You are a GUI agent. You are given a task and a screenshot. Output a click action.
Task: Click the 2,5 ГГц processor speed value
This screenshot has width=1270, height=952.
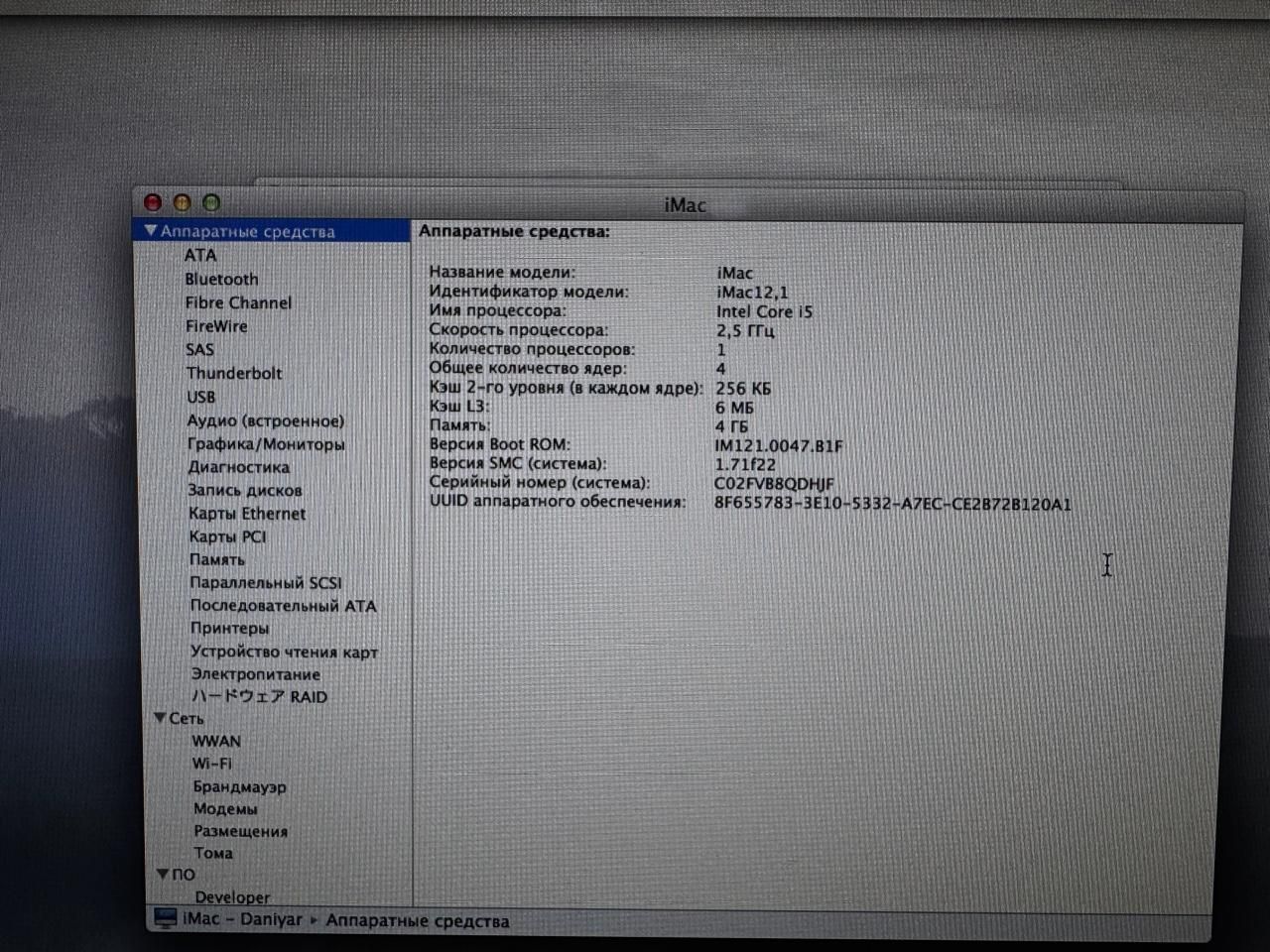(x=745, y=330)
